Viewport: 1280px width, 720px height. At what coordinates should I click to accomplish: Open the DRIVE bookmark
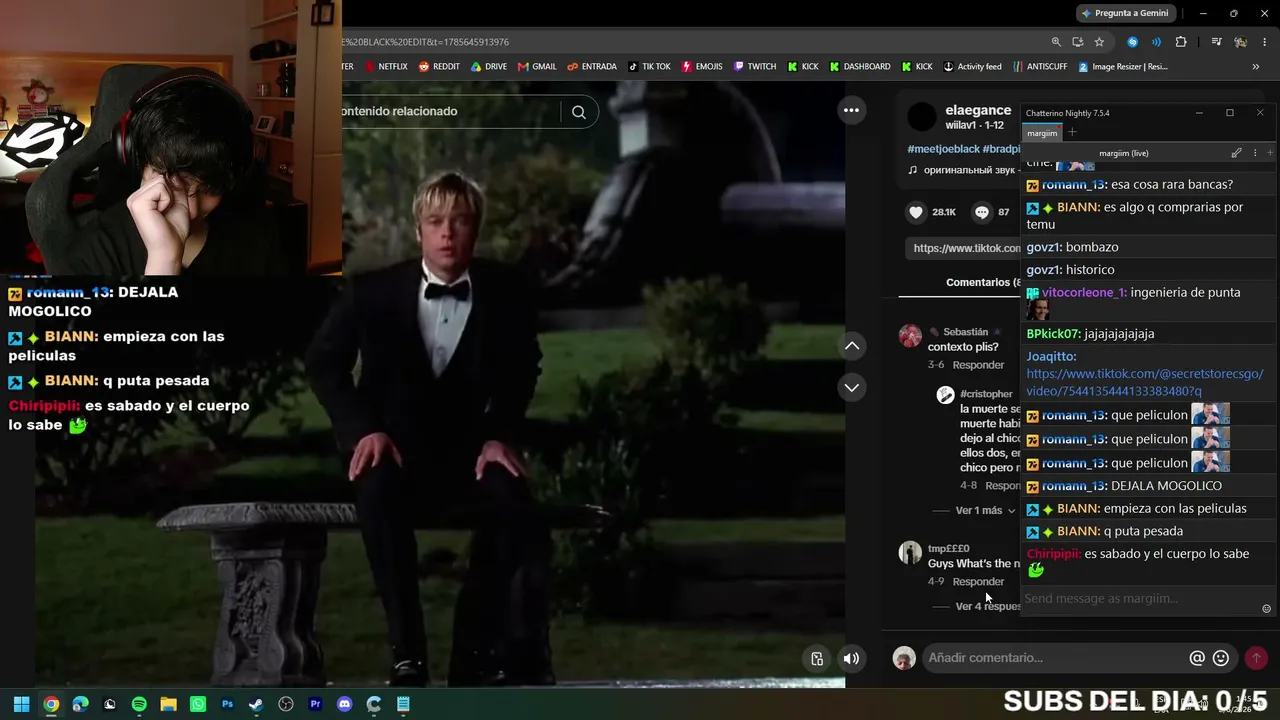[x=489, y=67]
